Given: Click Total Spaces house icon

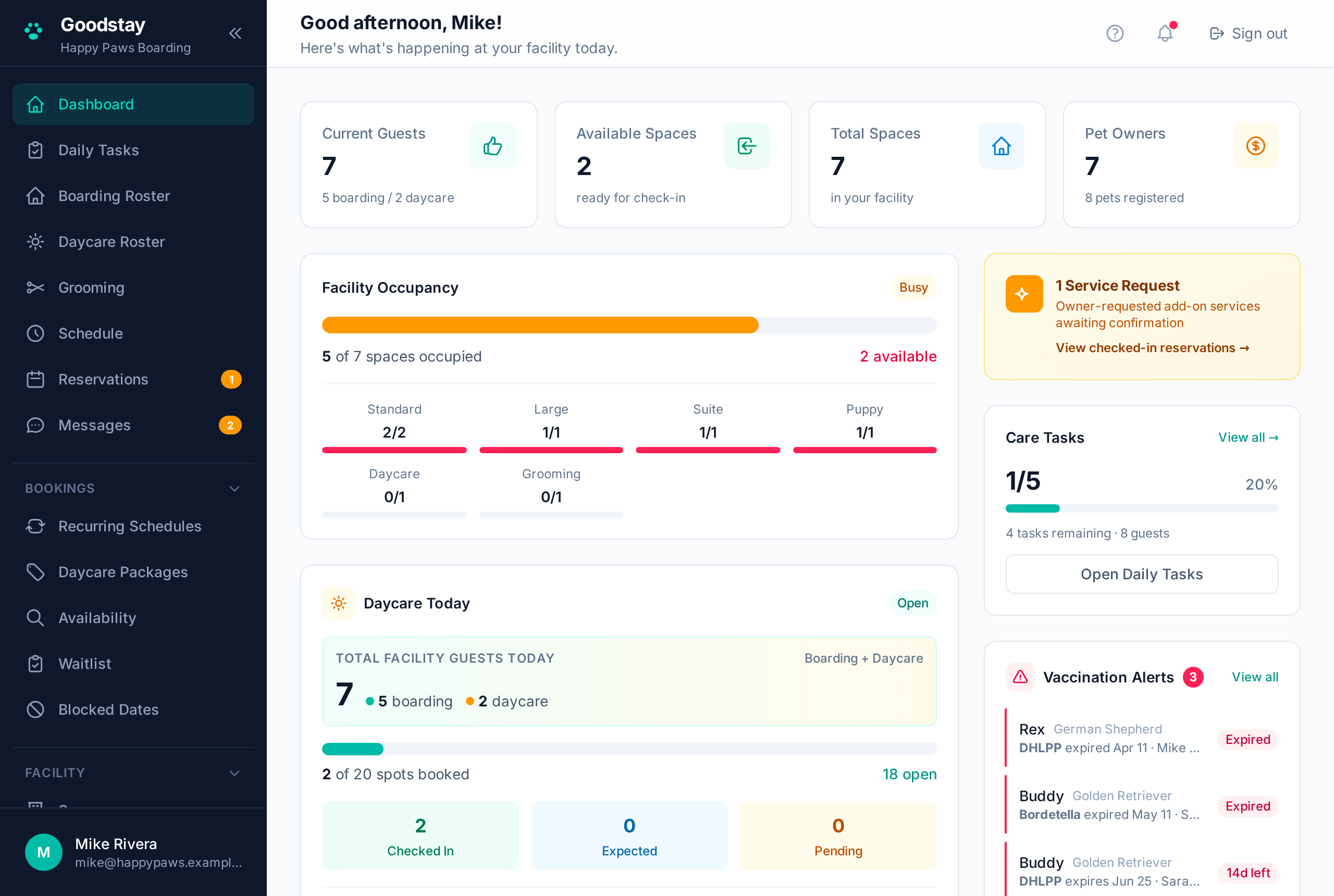Looking at the screenshot, I should click(1002, 146).
